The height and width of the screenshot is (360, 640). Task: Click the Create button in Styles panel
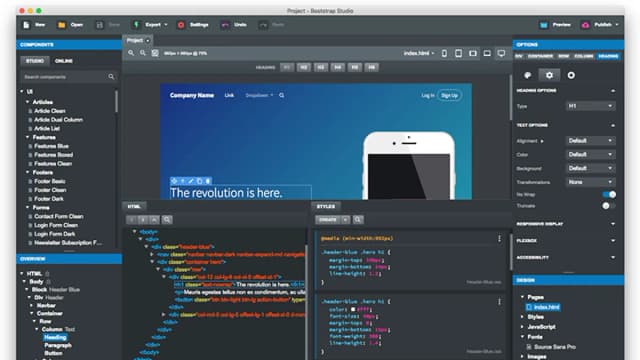click(x=328, y=220)
